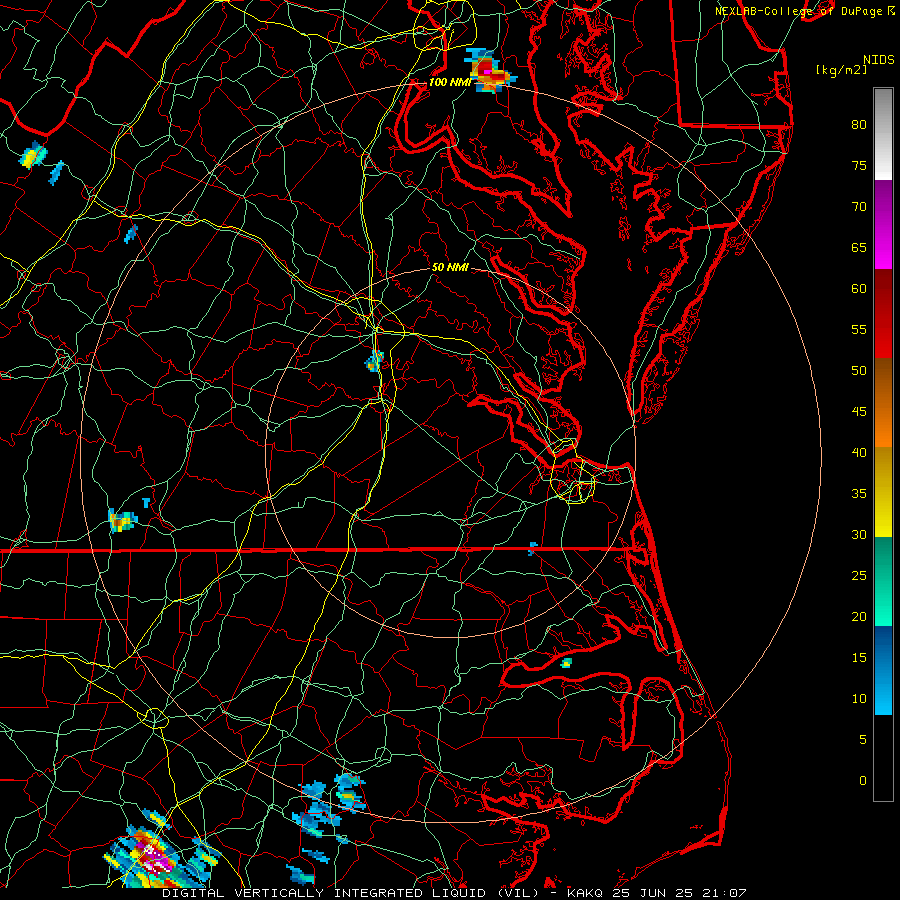Viewport: 900px width, 900px height.
Task: Pick the magenta band of the color scale
Action: point(883,225)
